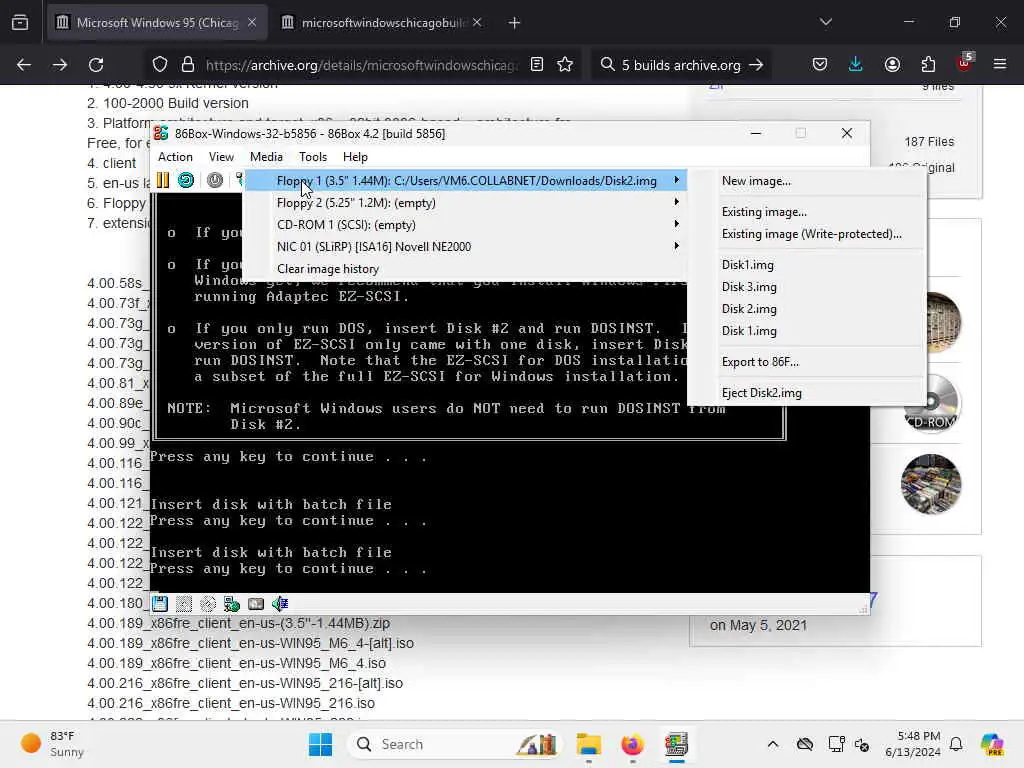The image size is (1024, 768).
Task: Click the tracking protection shield icon
Action: (x=160, y=65)
